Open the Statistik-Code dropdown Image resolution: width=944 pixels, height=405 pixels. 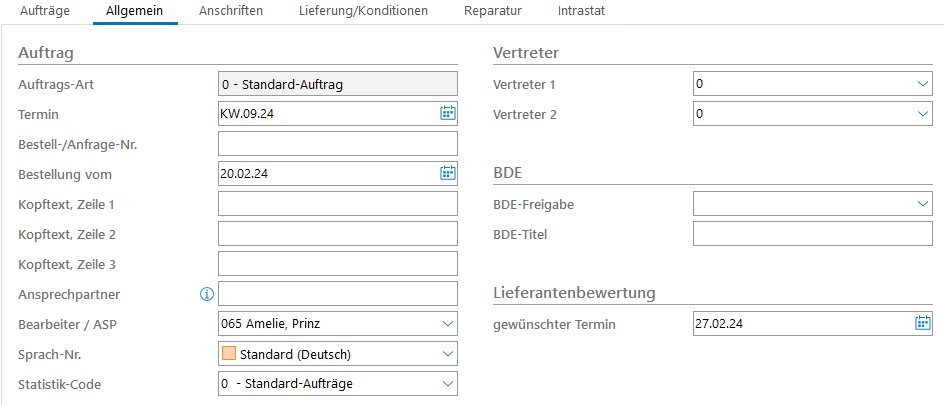click(x=448, y=384)
